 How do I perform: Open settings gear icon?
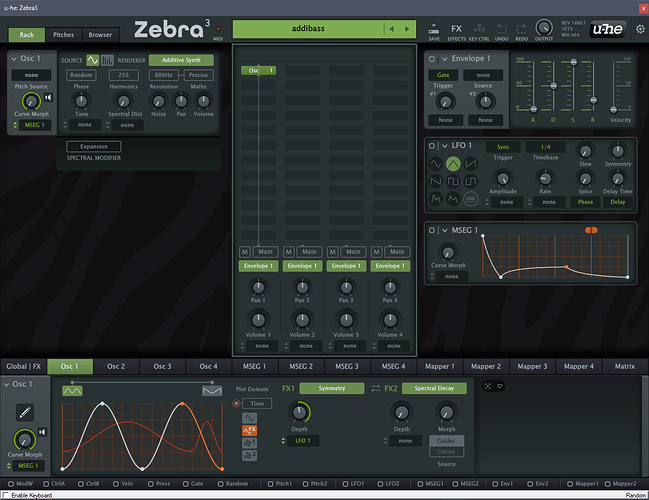pyautogui.click(x=640, y=29)
